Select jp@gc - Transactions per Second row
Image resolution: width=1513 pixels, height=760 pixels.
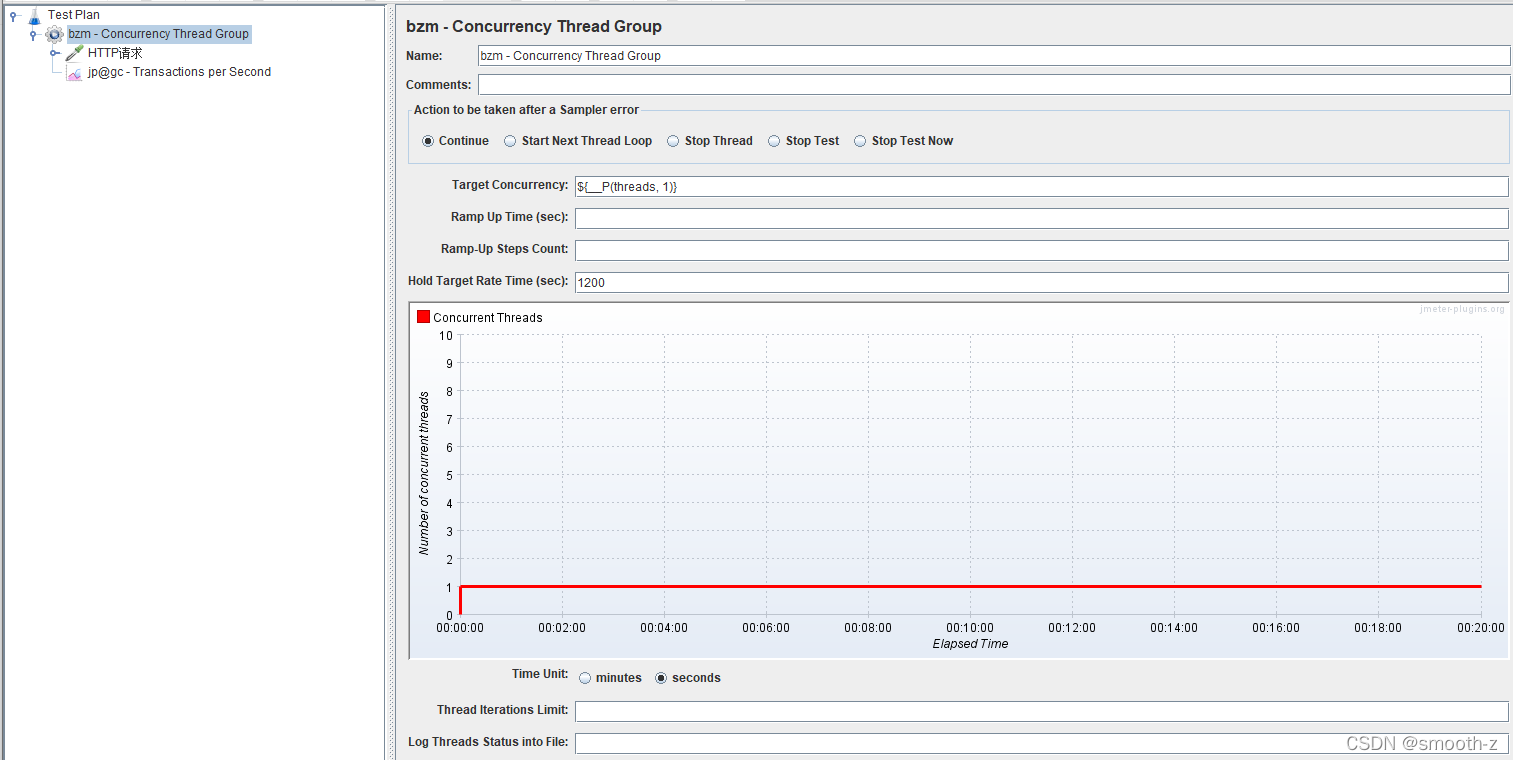click(x=179, y=72)
